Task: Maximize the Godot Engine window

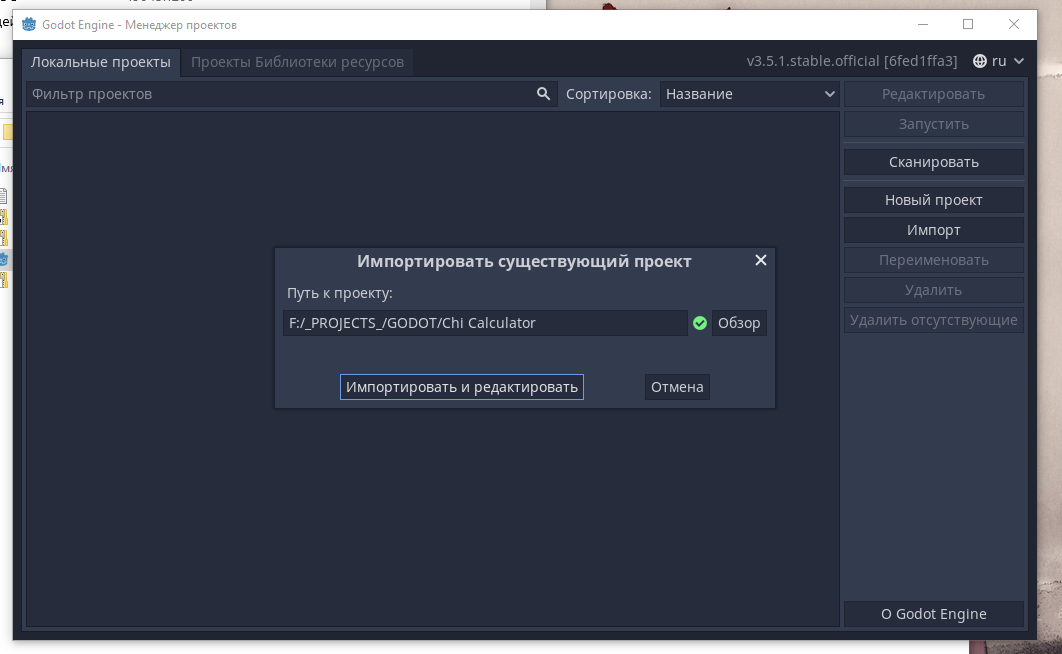Action: coord(968,24)
